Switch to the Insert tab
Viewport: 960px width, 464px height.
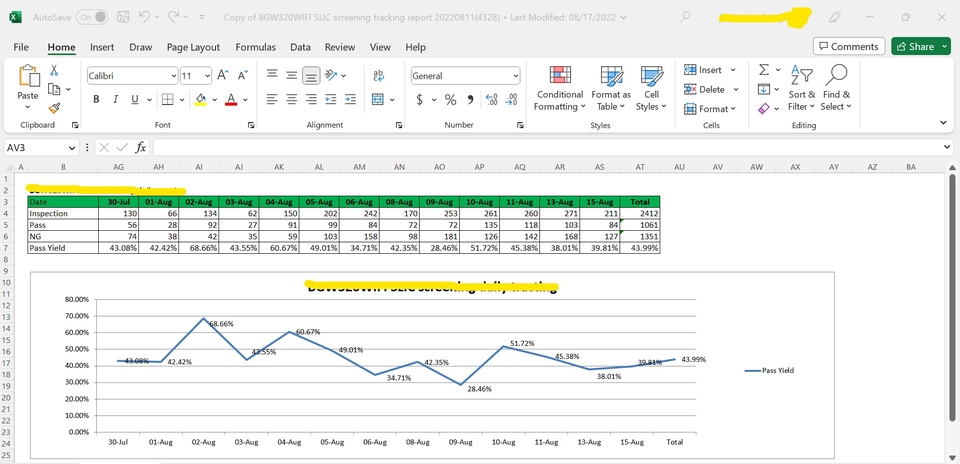point(102,47)
